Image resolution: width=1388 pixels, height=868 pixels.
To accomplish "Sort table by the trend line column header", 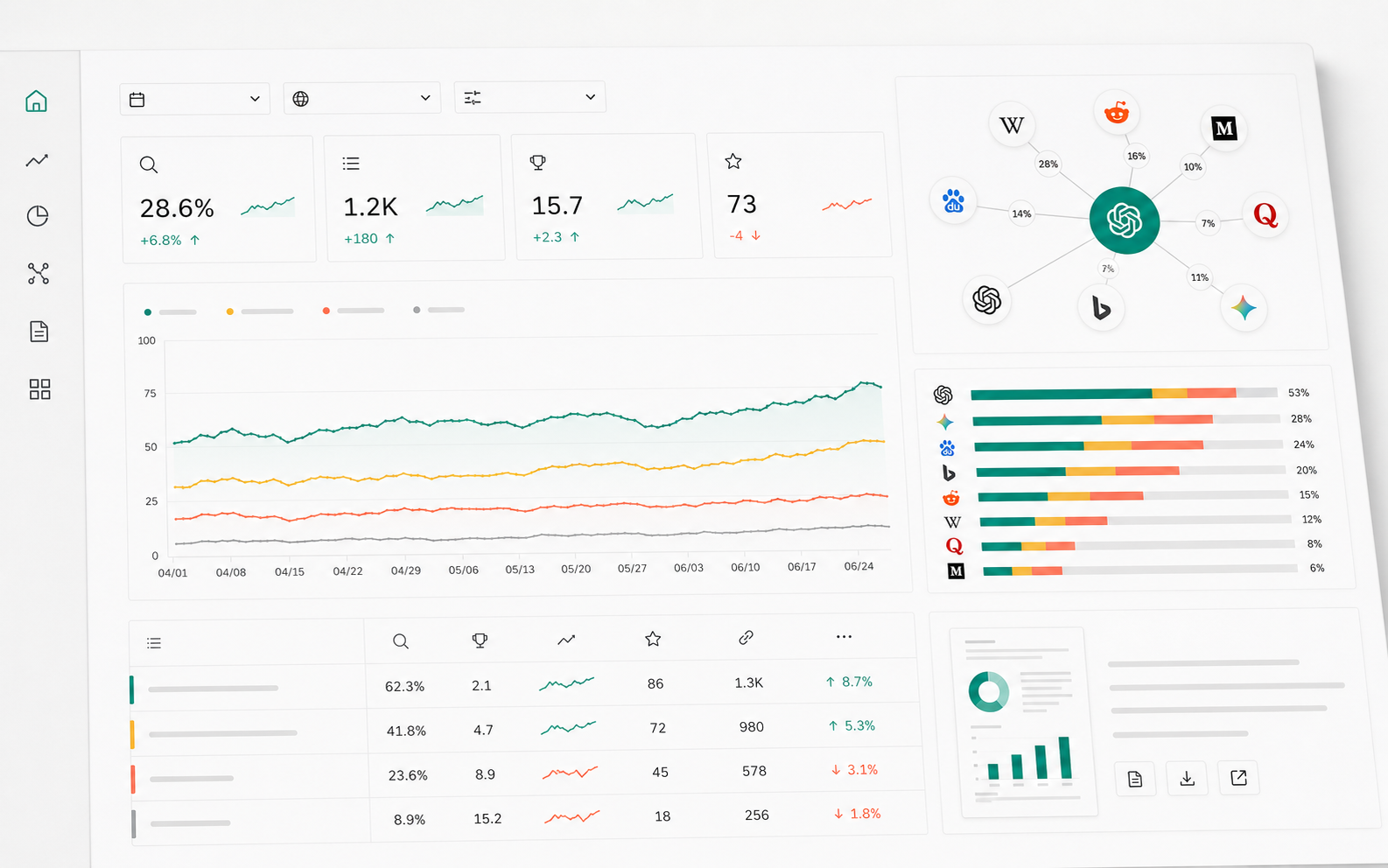I will tap(566, 640).
